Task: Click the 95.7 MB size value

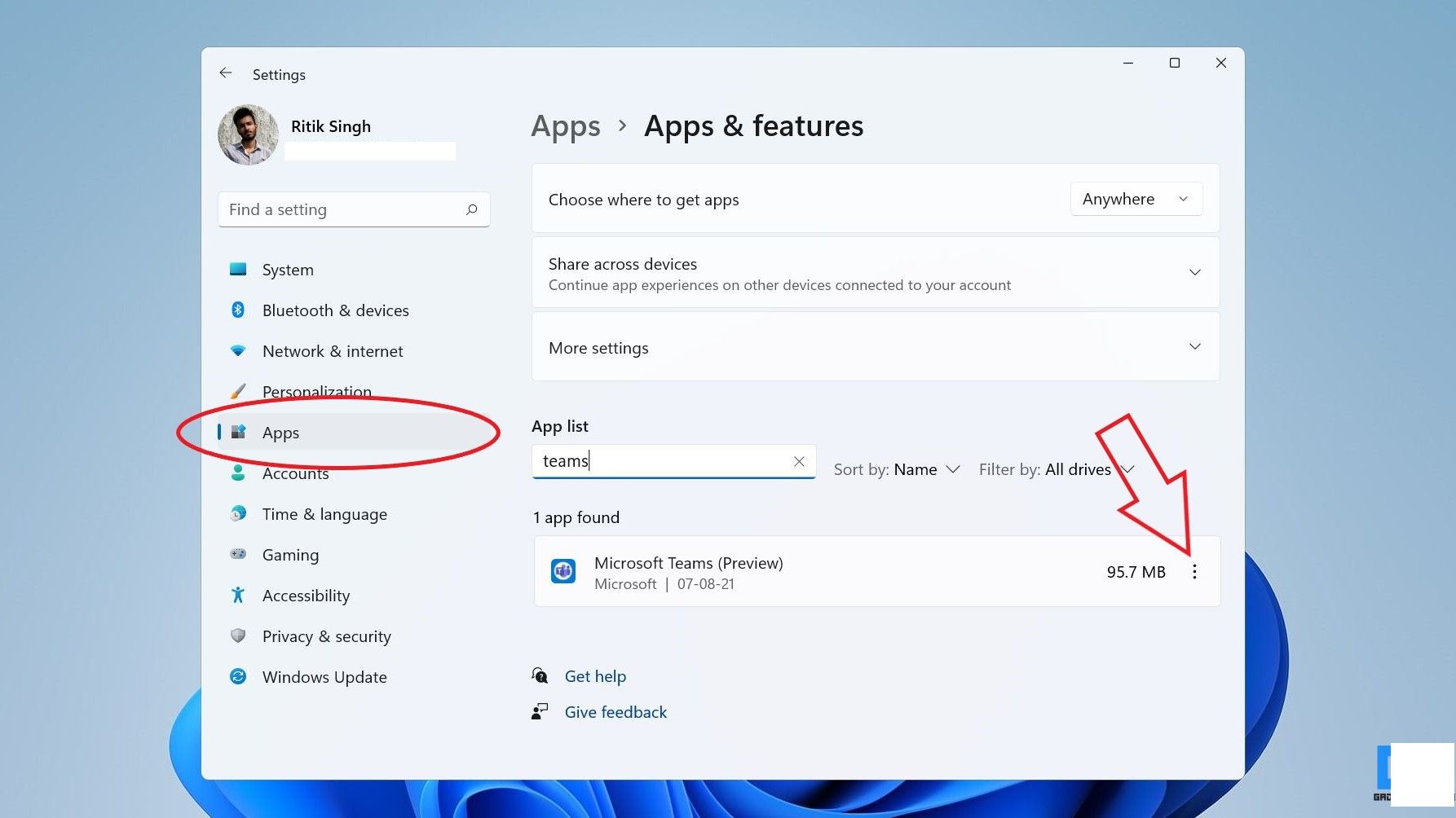Action: (x=1136, y=572)
